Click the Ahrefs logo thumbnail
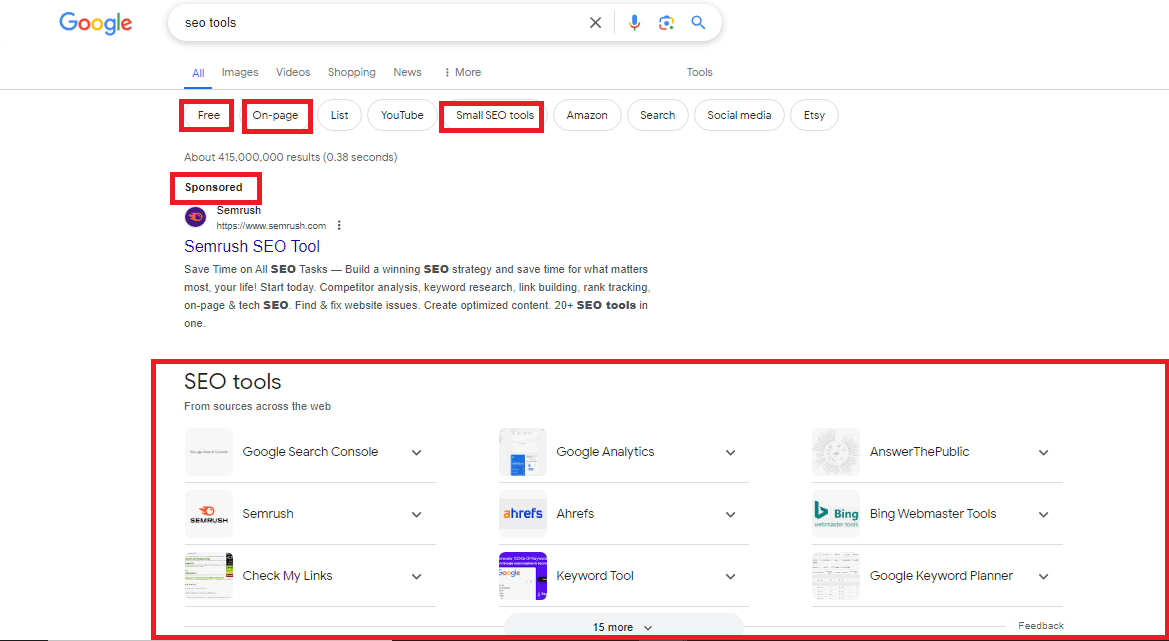The width and height of the screenshot is (1169, 641). [x=523, y=514]
